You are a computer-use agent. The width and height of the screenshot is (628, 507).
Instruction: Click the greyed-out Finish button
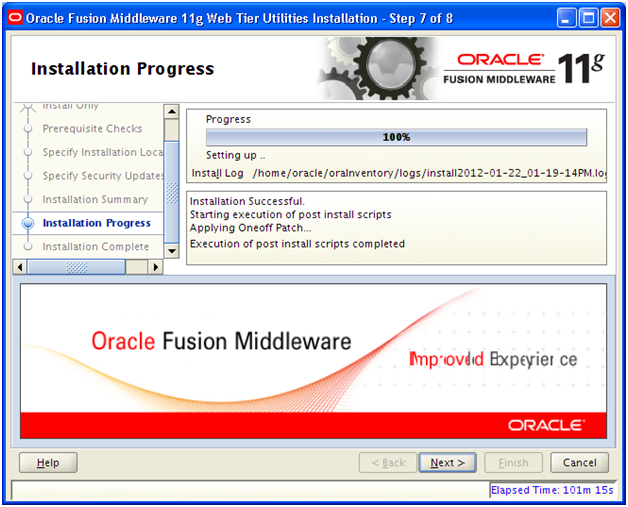pyautogui.click(x=513, y=463)
